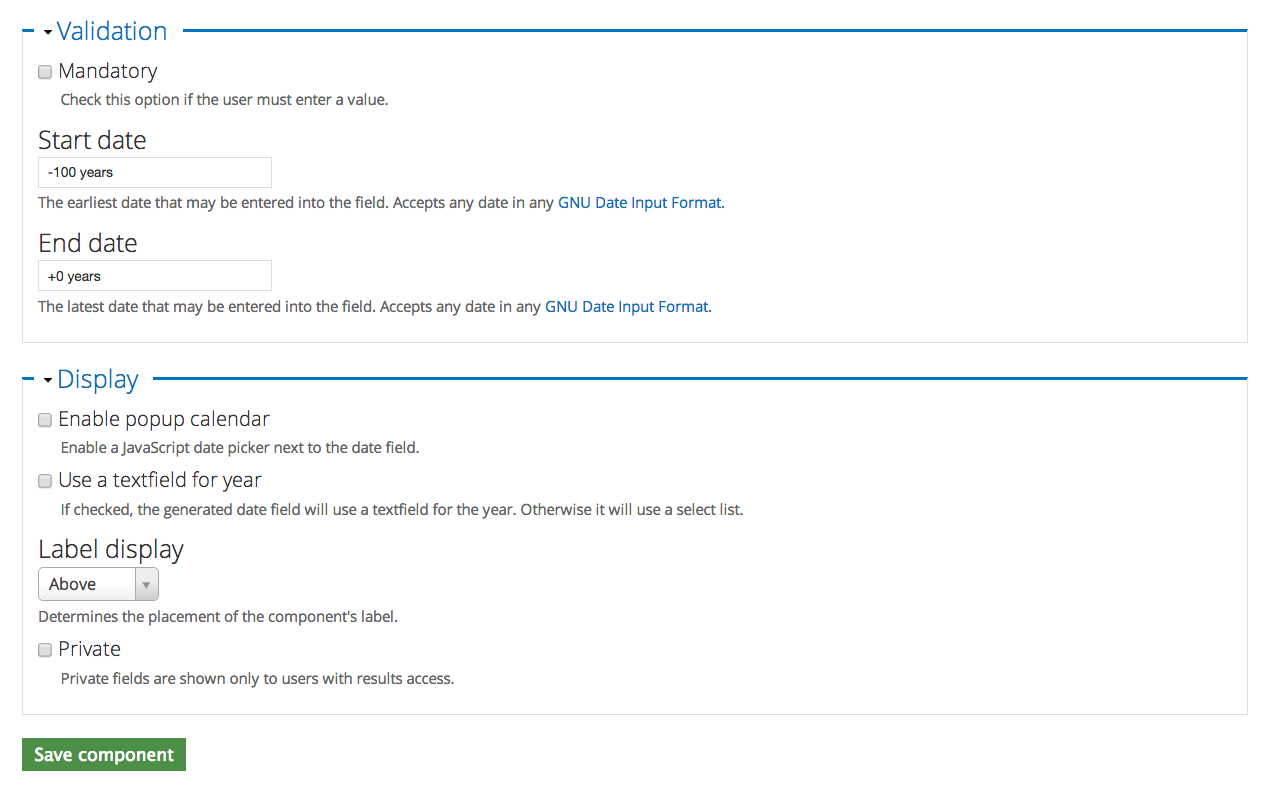The height and width of the screenshot is (793, 1272).
Task: Click the Use a textfield for year label
Action: tap(160, 480)
